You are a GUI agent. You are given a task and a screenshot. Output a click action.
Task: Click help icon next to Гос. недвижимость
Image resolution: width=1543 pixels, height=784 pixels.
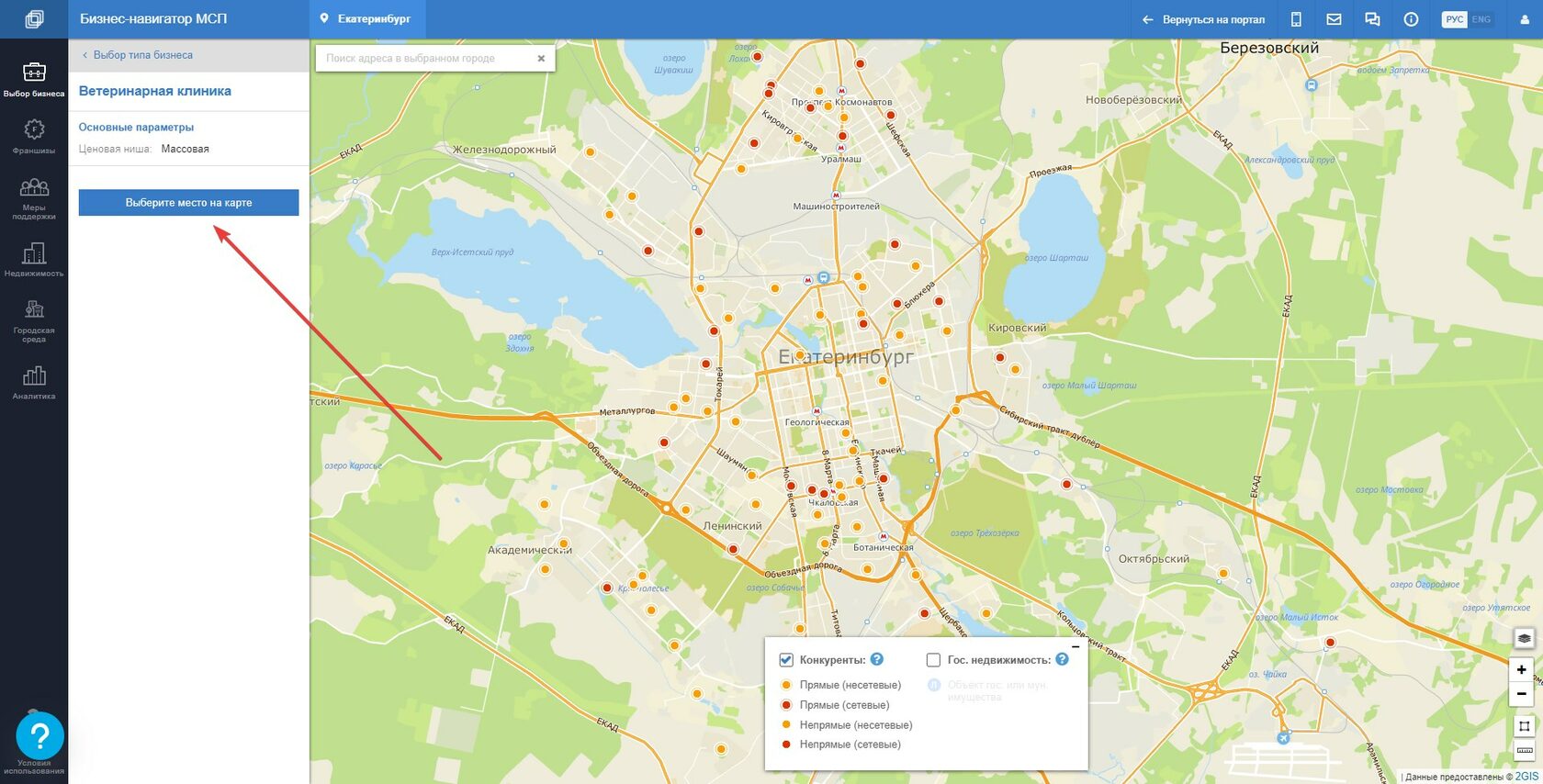(1062, 659)
